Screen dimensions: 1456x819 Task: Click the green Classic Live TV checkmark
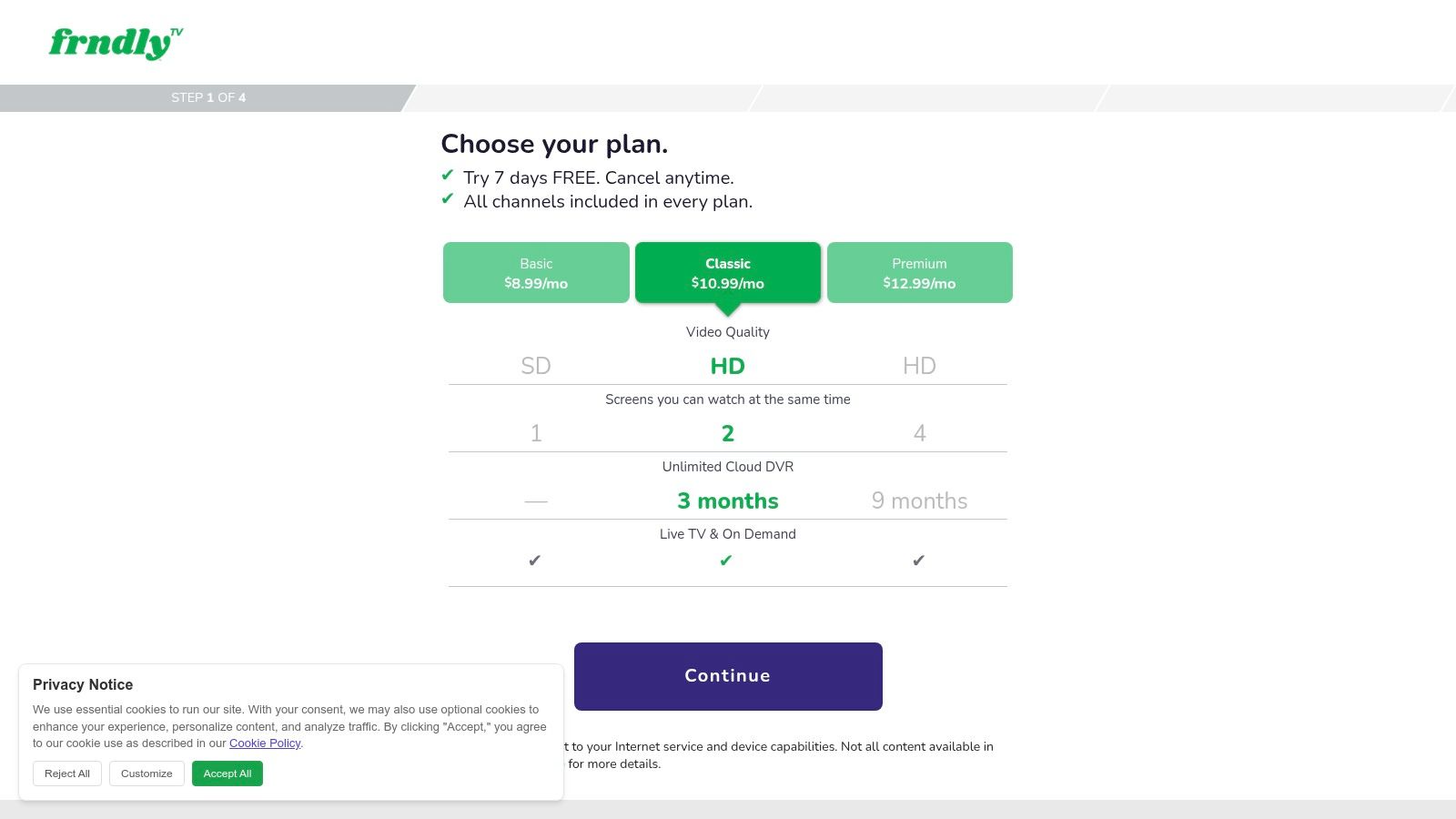click(x=726, y=561)
